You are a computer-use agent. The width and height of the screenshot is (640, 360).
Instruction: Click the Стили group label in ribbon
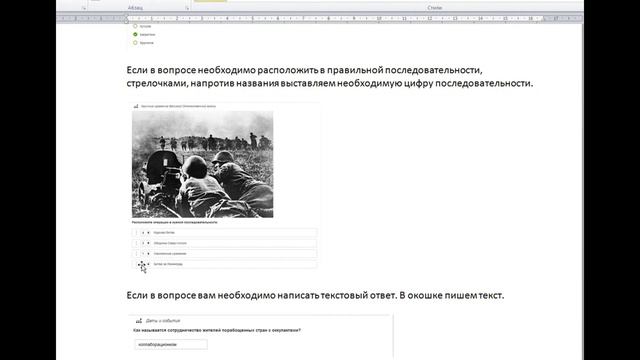(435, 8)
